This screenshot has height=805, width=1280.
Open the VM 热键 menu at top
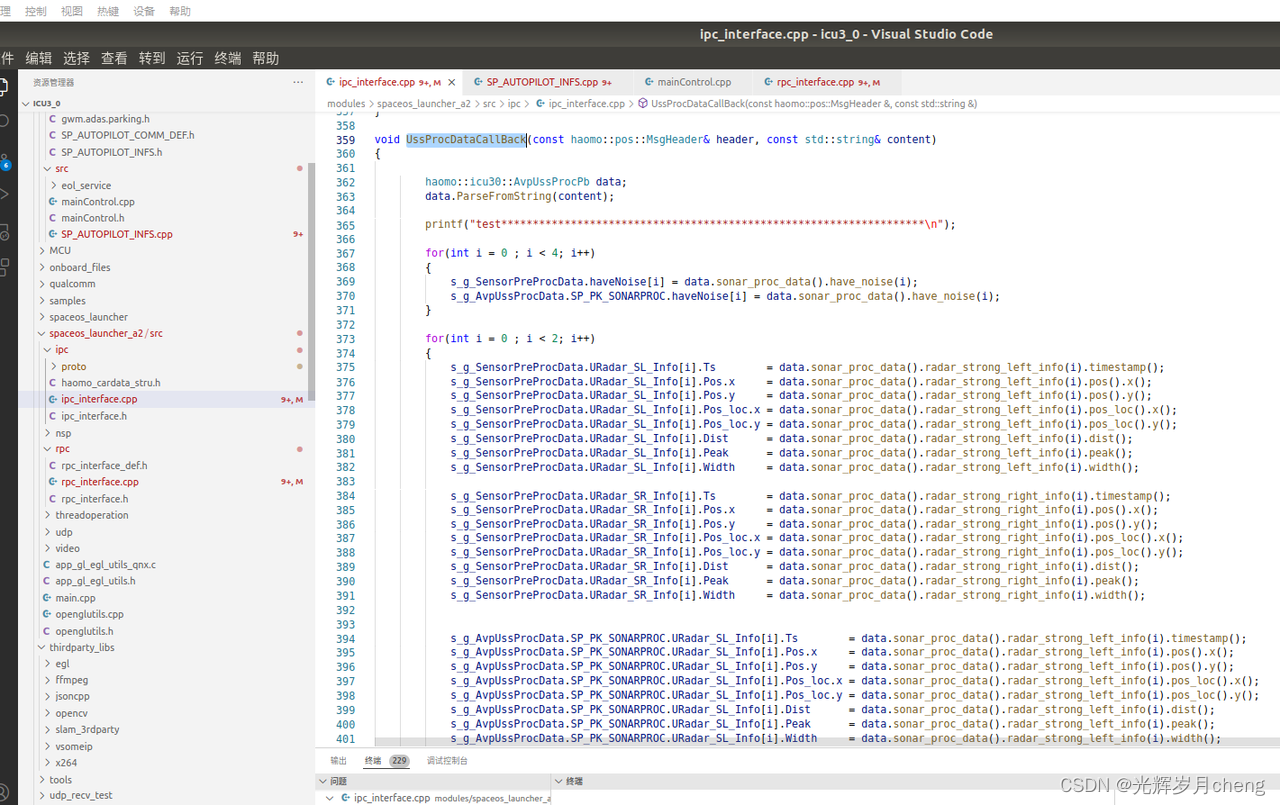[108, 11]
